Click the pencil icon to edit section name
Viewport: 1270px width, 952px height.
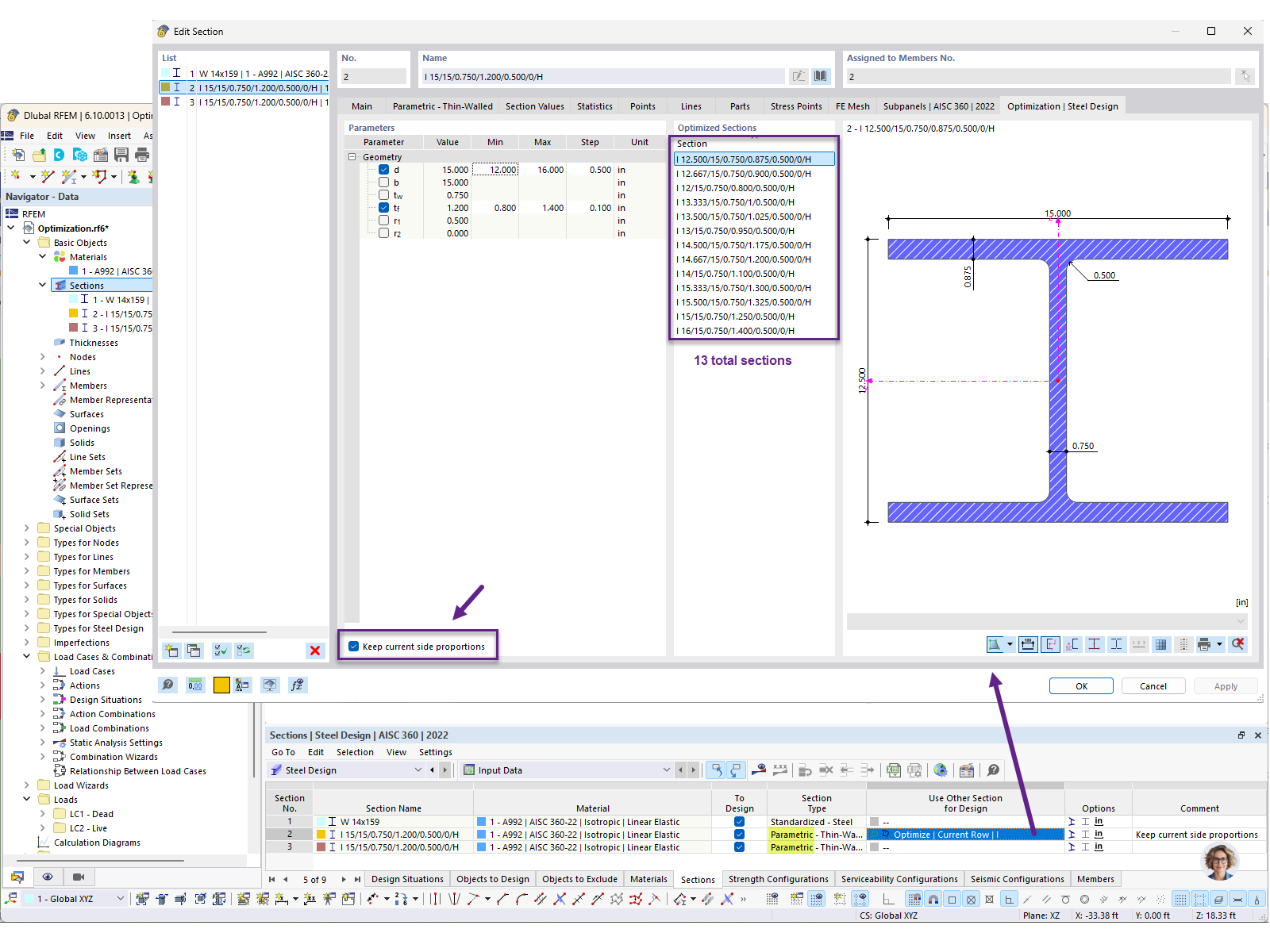click(x=799, y=75)
